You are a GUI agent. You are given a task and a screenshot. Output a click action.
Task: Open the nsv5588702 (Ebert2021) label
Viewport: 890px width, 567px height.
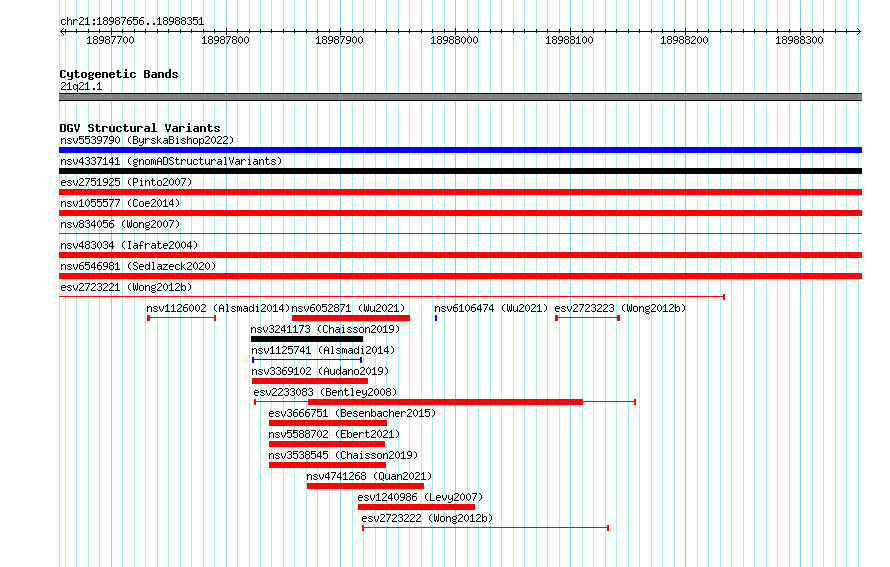[334, 434]
